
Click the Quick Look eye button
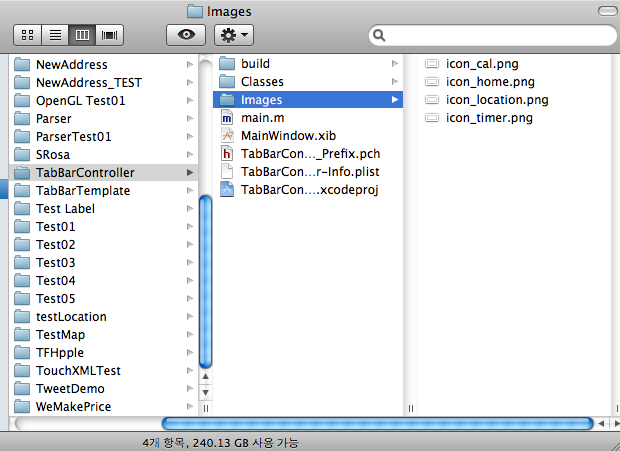[186, 35]
